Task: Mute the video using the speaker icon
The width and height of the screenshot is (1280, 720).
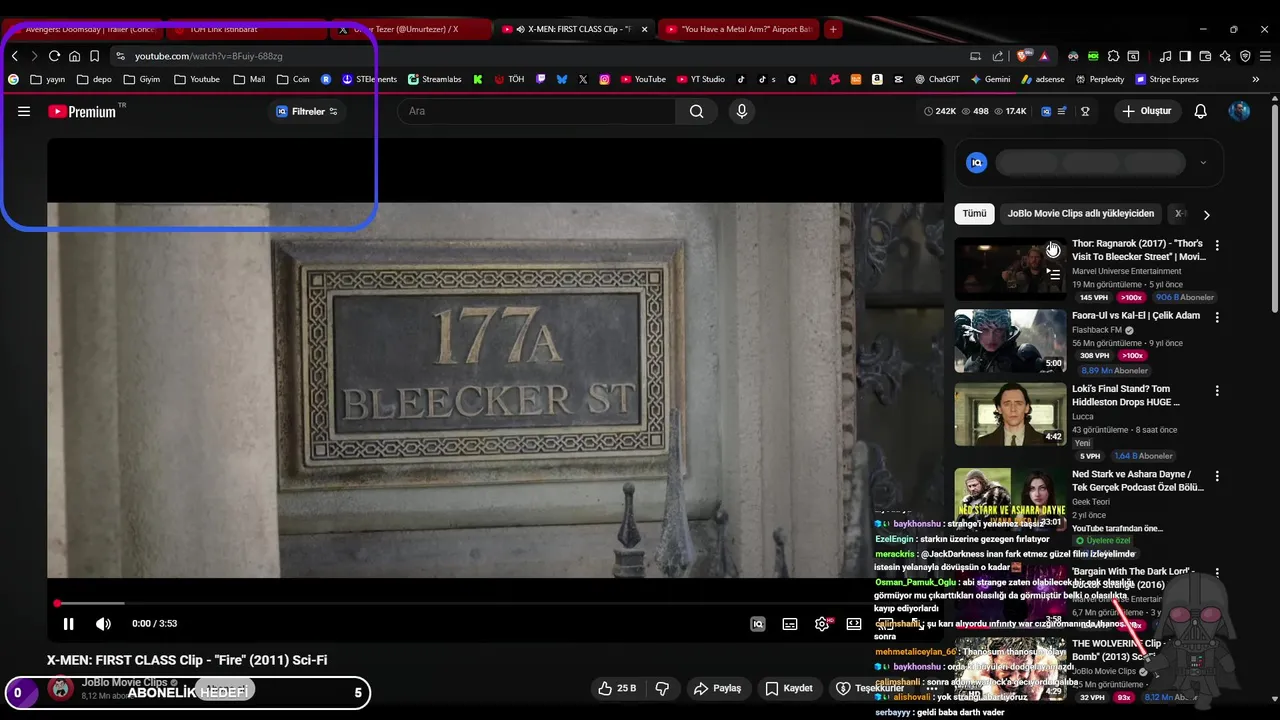Action: click(103, 624)
